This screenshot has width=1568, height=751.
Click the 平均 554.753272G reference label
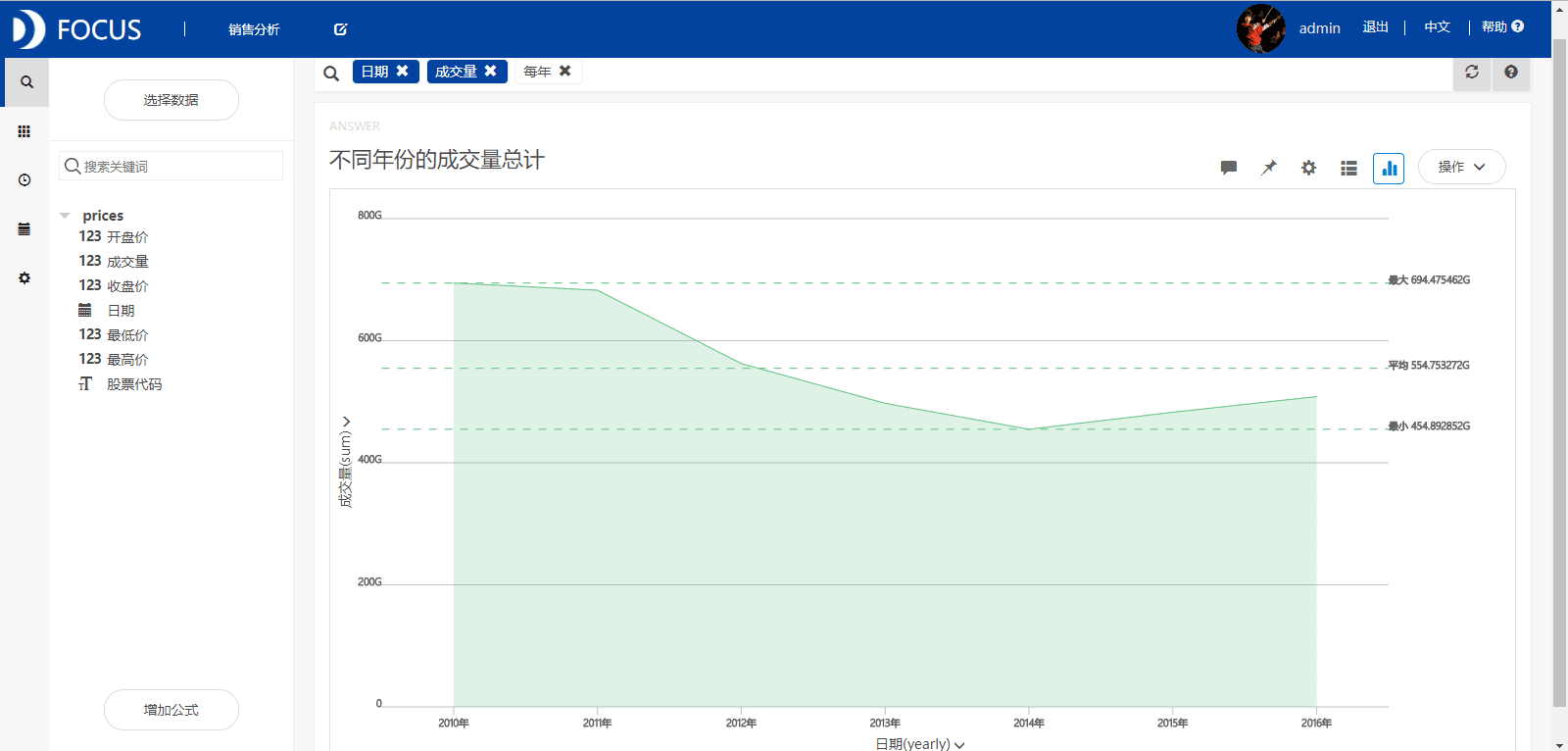click(x=1429, y=366)
